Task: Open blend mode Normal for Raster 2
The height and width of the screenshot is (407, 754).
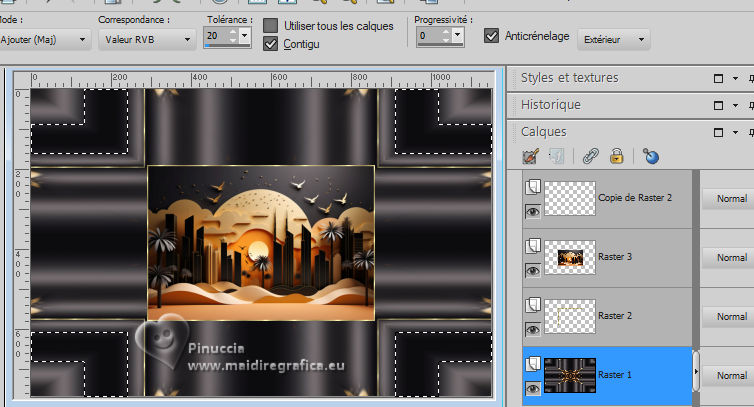Action: point(728,317)
